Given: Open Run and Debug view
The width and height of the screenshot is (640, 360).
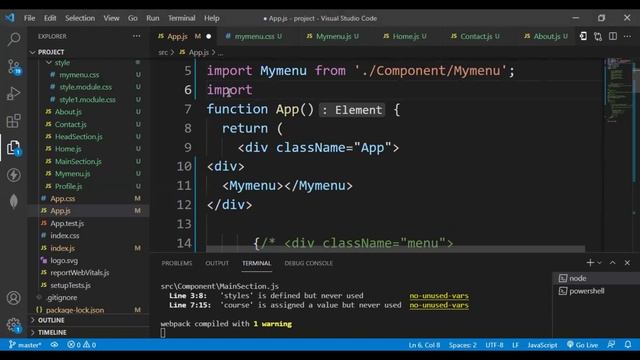Looking at the screenshot, I should [13, 94].
